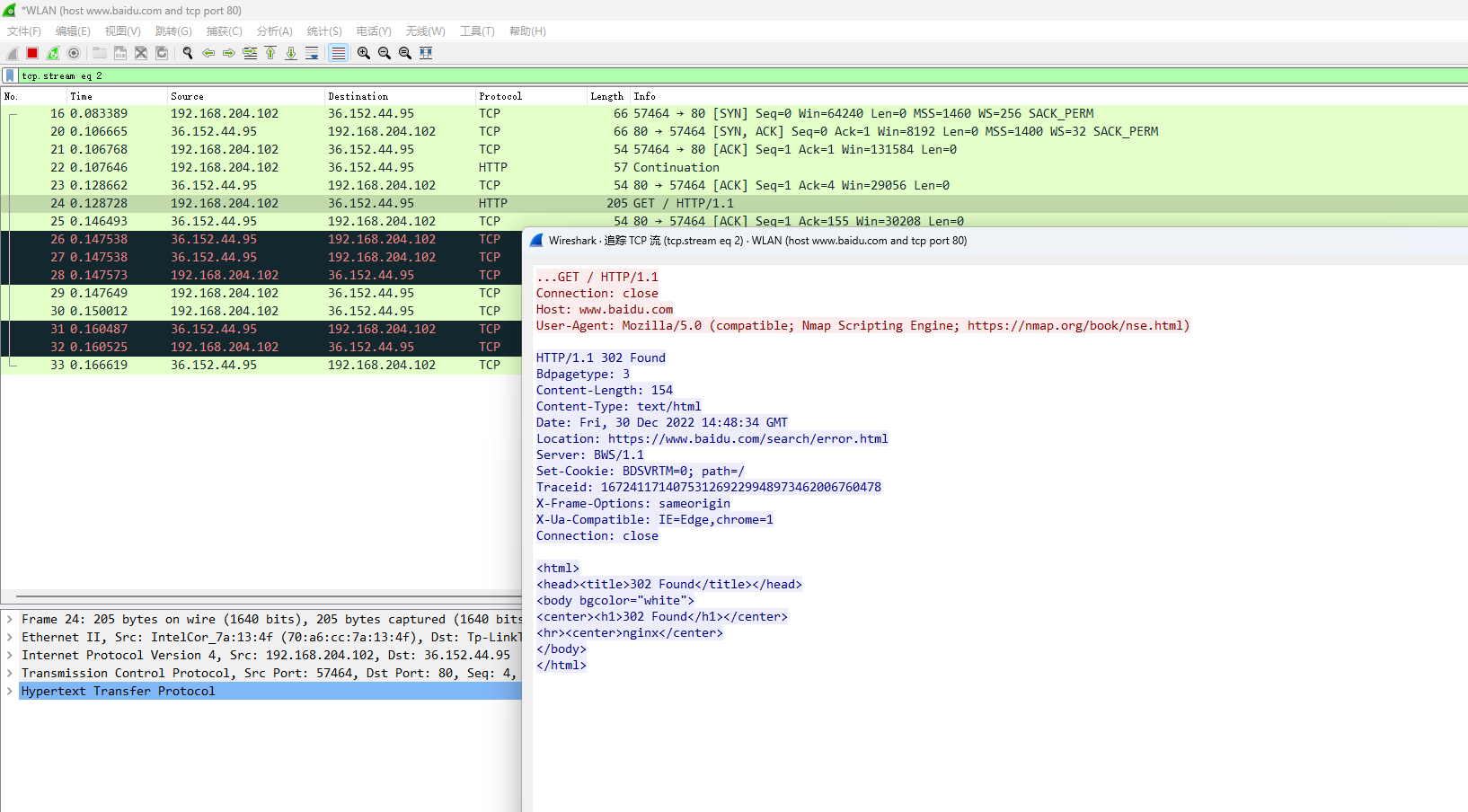1468x812 pixels.
Task: Sort packets by No. column header
Action: (x=34, y=96)
